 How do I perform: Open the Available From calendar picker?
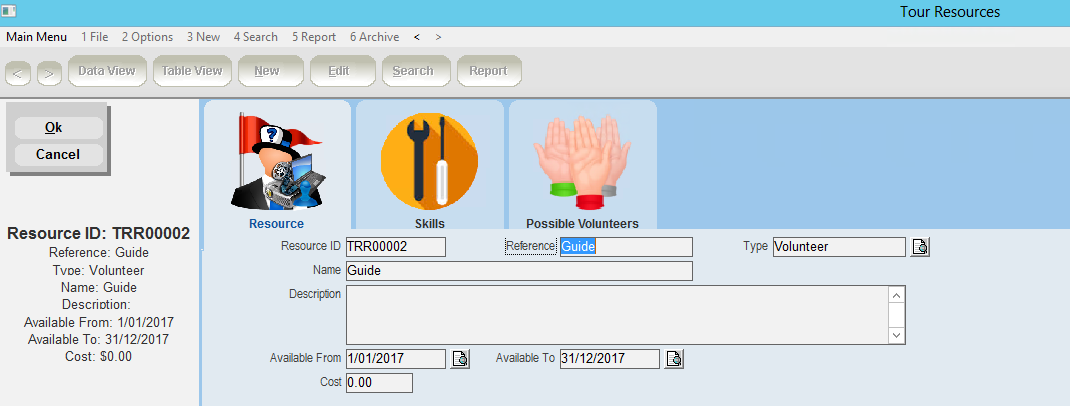(x=460, y=359)
